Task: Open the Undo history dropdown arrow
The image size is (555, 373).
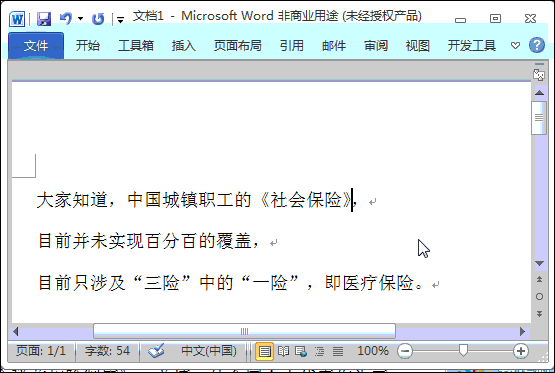Action: [81, 18]
